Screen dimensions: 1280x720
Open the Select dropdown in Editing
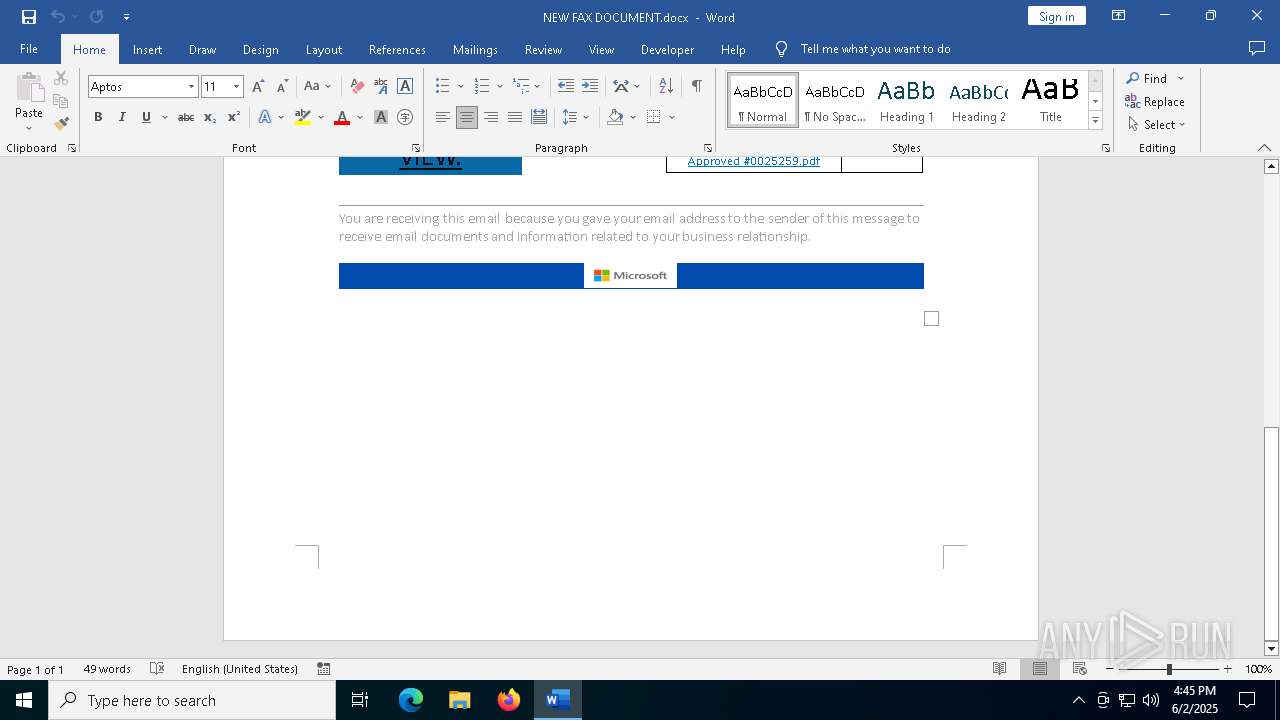1156,125
